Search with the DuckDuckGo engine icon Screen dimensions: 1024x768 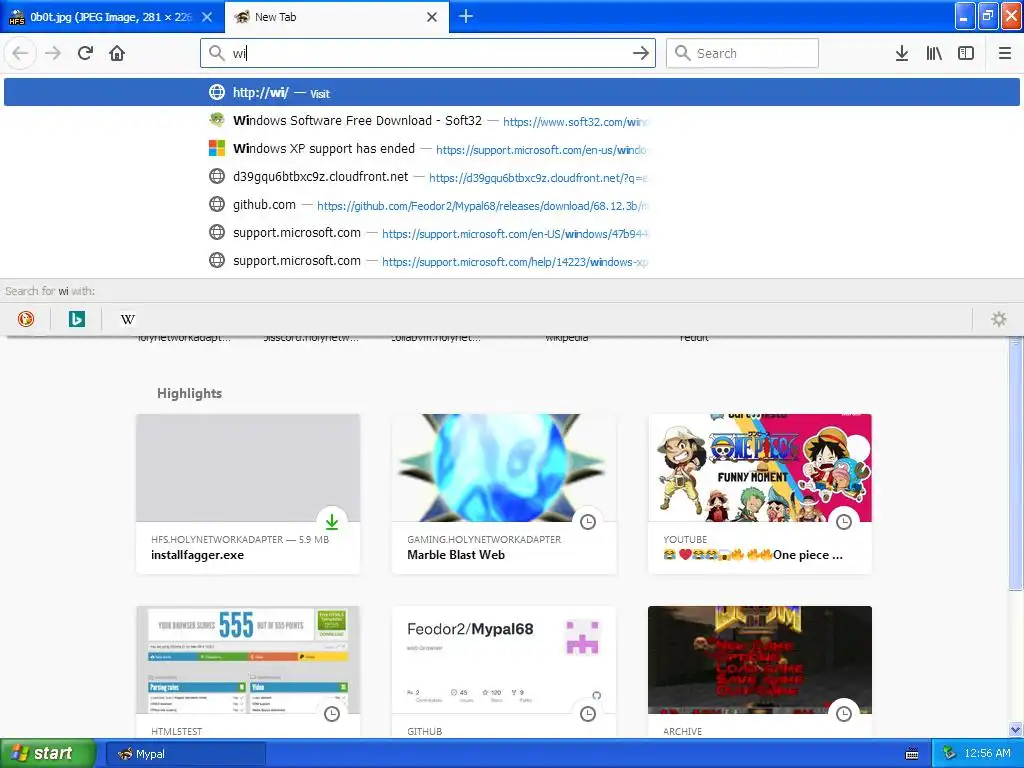[x=26, y=319]
